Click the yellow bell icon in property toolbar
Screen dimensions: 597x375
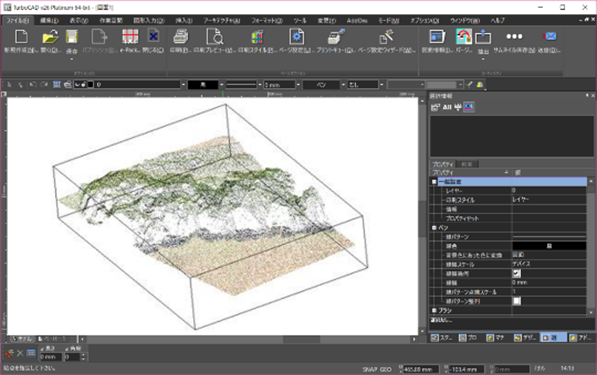pos(480,85)
